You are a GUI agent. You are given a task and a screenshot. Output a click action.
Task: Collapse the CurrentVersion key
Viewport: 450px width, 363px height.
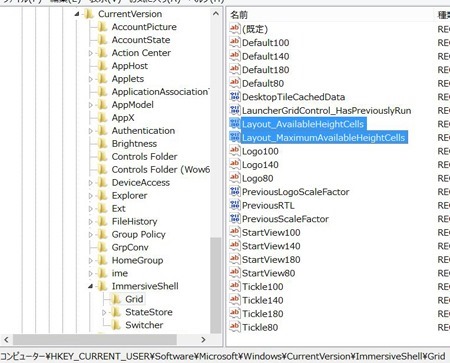click(x=77, y=14)
